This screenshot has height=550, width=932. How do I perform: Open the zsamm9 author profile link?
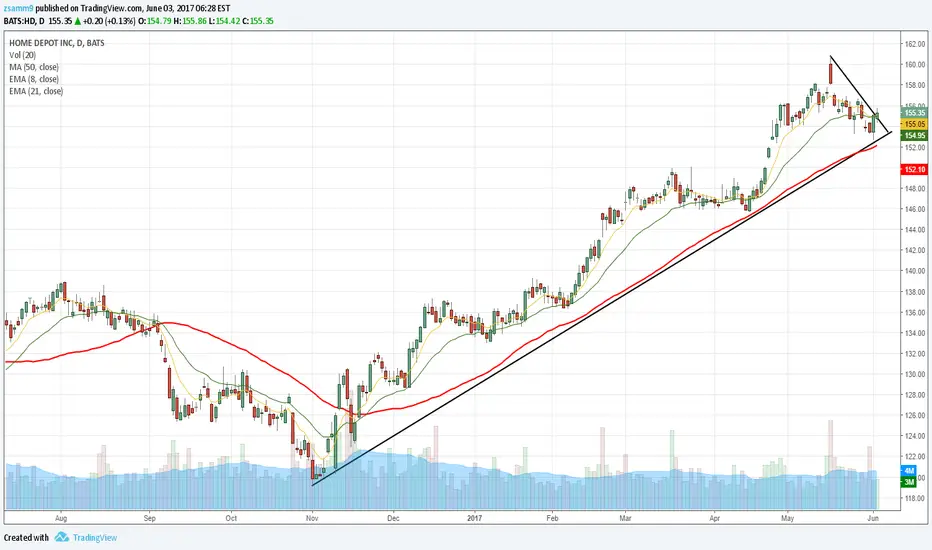(x=18, y=8)
